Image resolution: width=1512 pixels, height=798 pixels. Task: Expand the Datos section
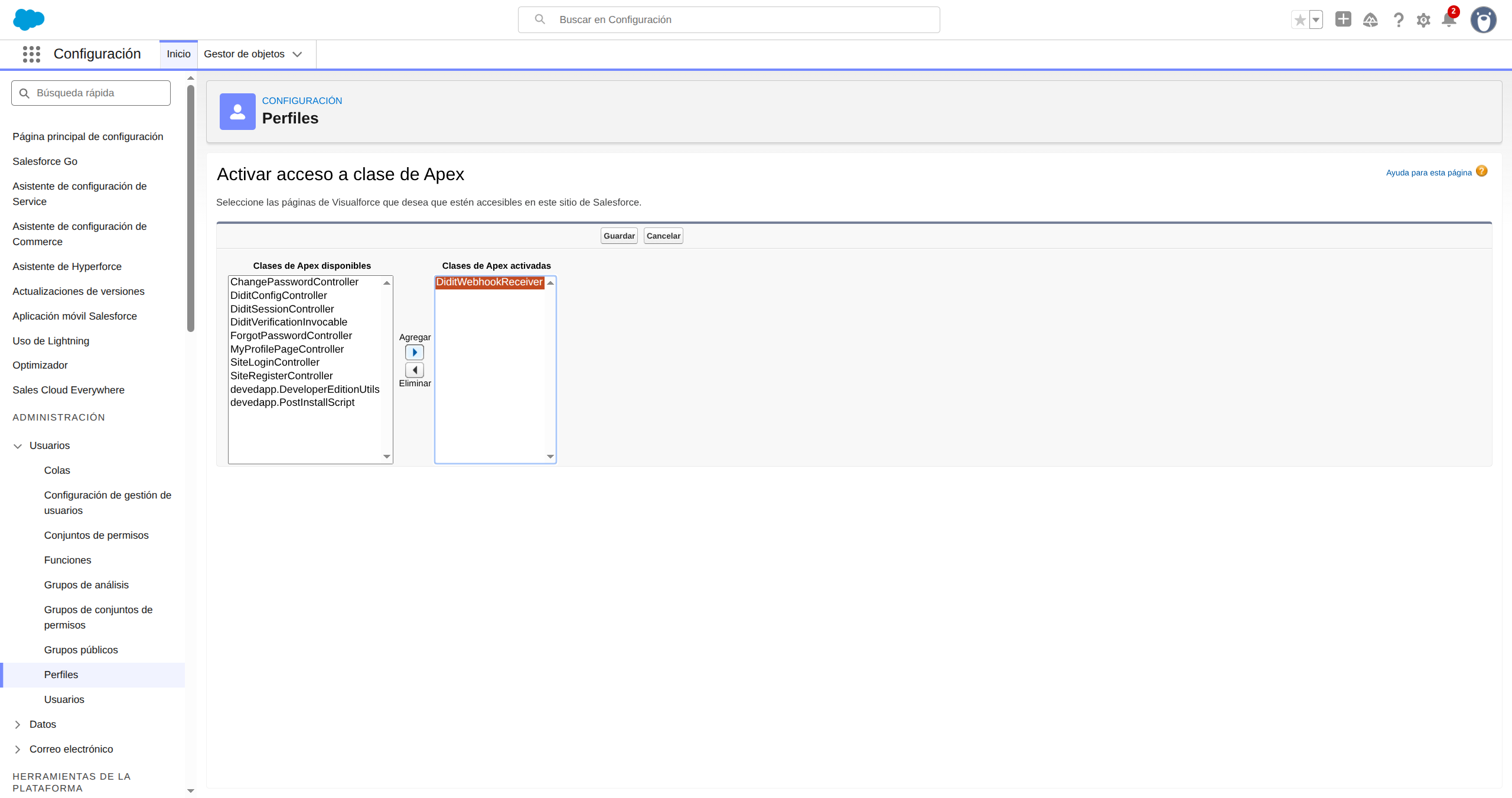point(18,724)
